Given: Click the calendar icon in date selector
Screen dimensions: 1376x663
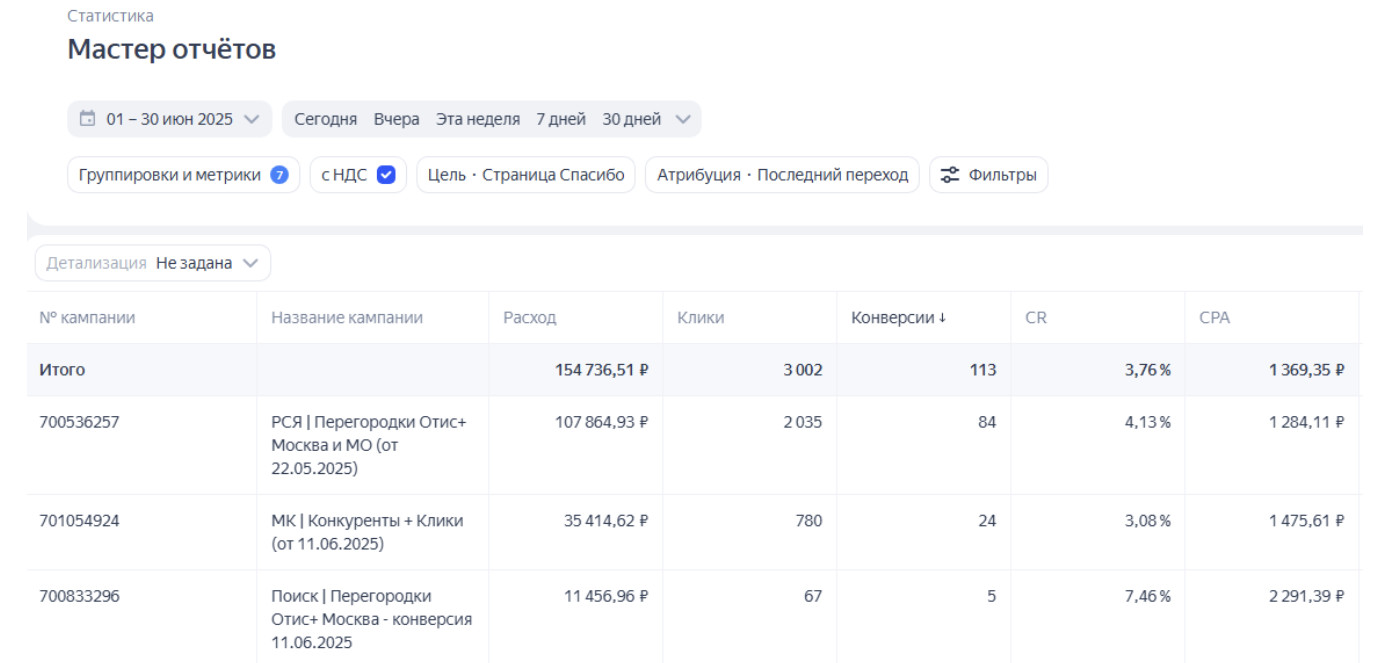Looking at the screenshot, I should coord(88,119).
